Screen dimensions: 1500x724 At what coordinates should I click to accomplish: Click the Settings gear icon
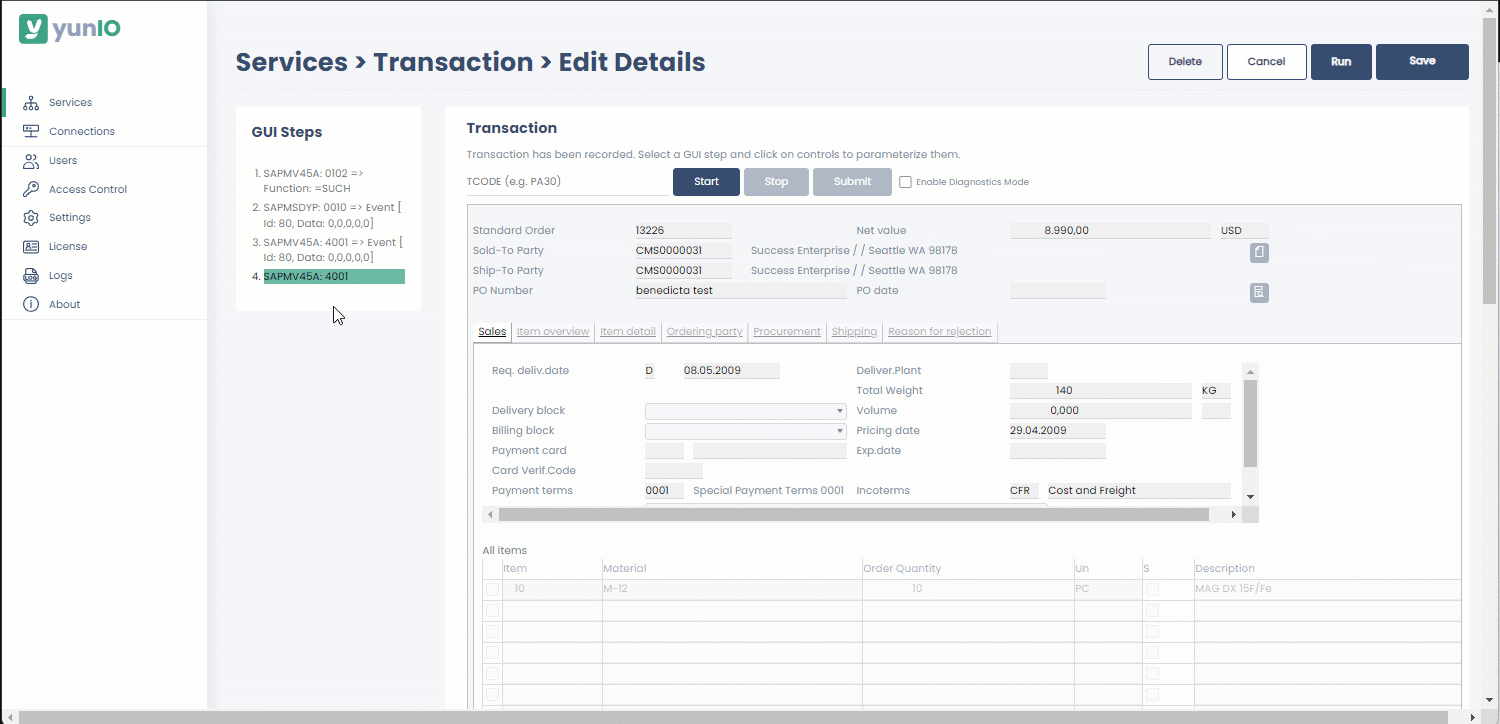point(31,217)
